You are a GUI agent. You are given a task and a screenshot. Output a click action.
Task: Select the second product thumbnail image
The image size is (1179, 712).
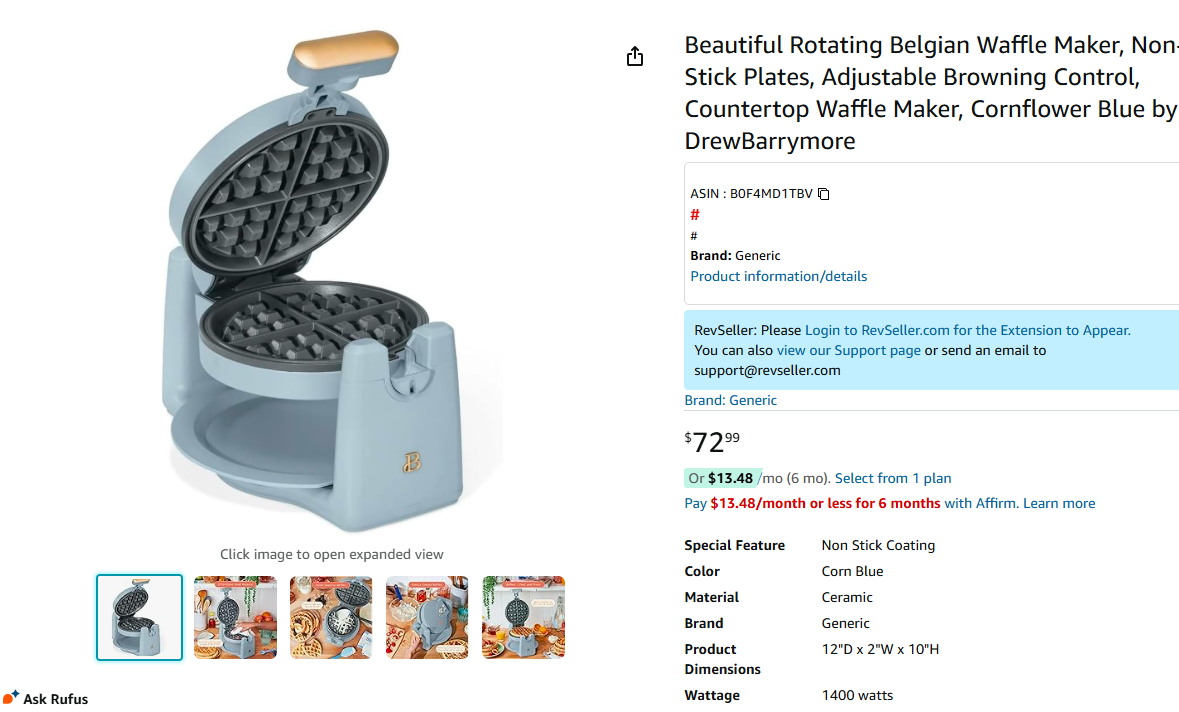(x=235, y=617)
